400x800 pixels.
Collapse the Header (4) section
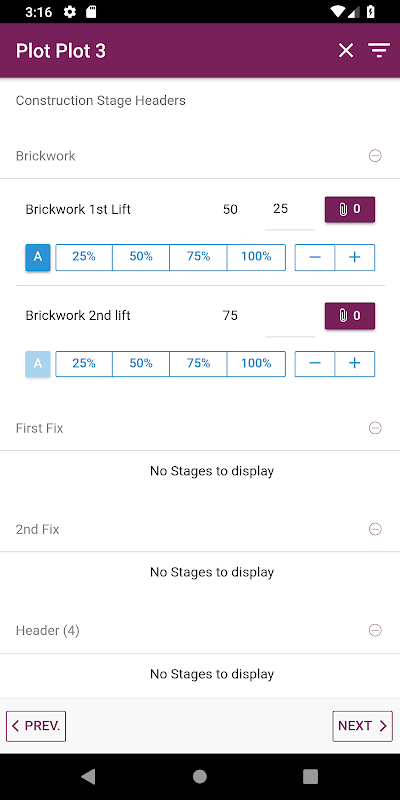pyautogui.click(x=375, y=631)
